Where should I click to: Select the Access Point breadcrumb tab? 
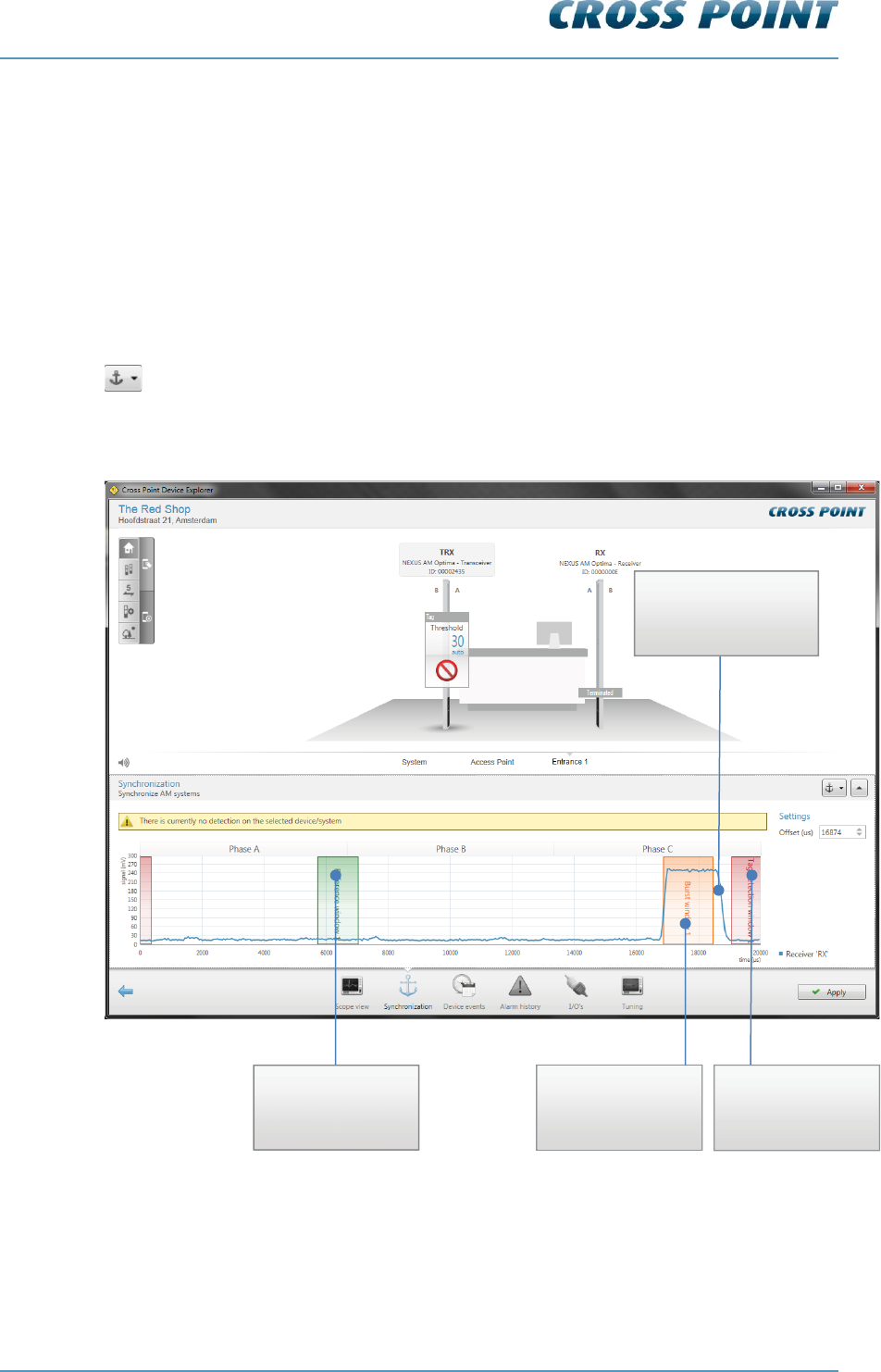tap(492, 762)
